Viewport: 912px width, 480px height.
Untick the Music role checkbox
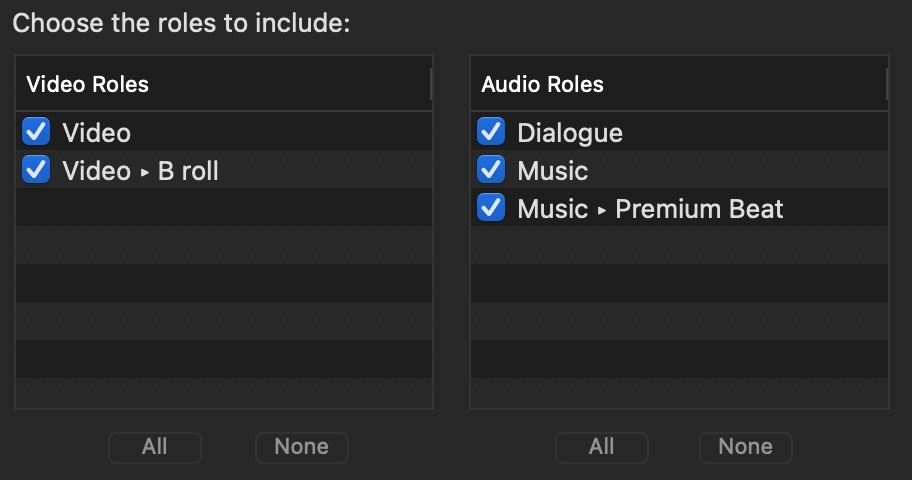(491, 169)
